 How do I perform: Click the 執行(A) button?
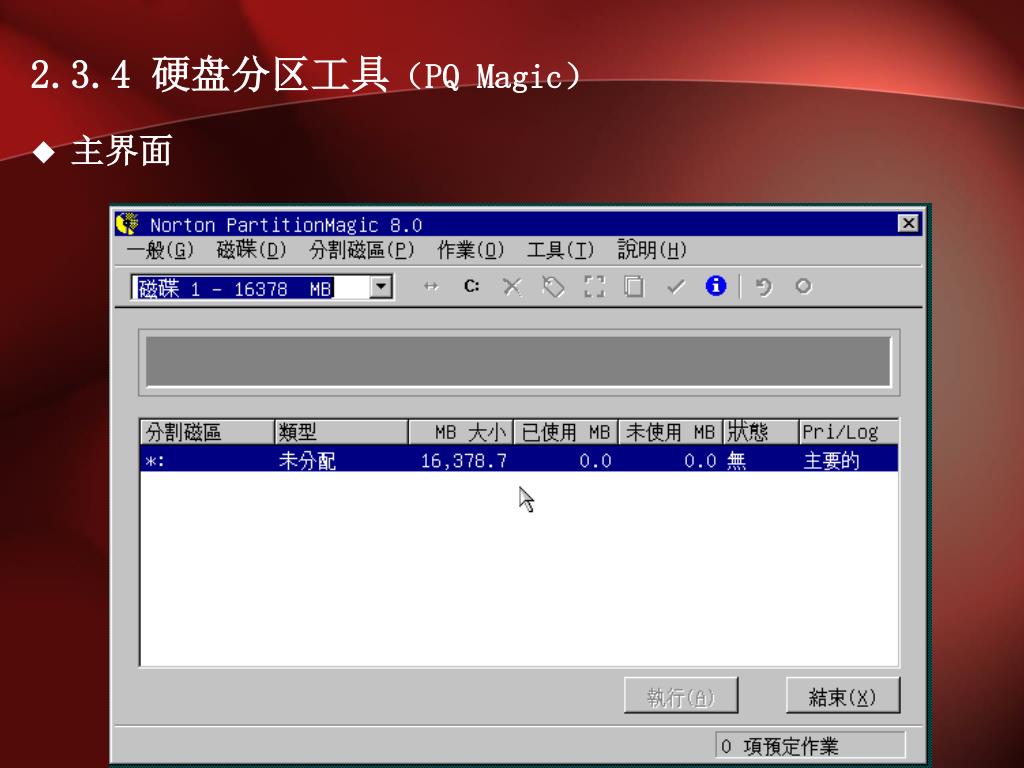coord(681,696)
